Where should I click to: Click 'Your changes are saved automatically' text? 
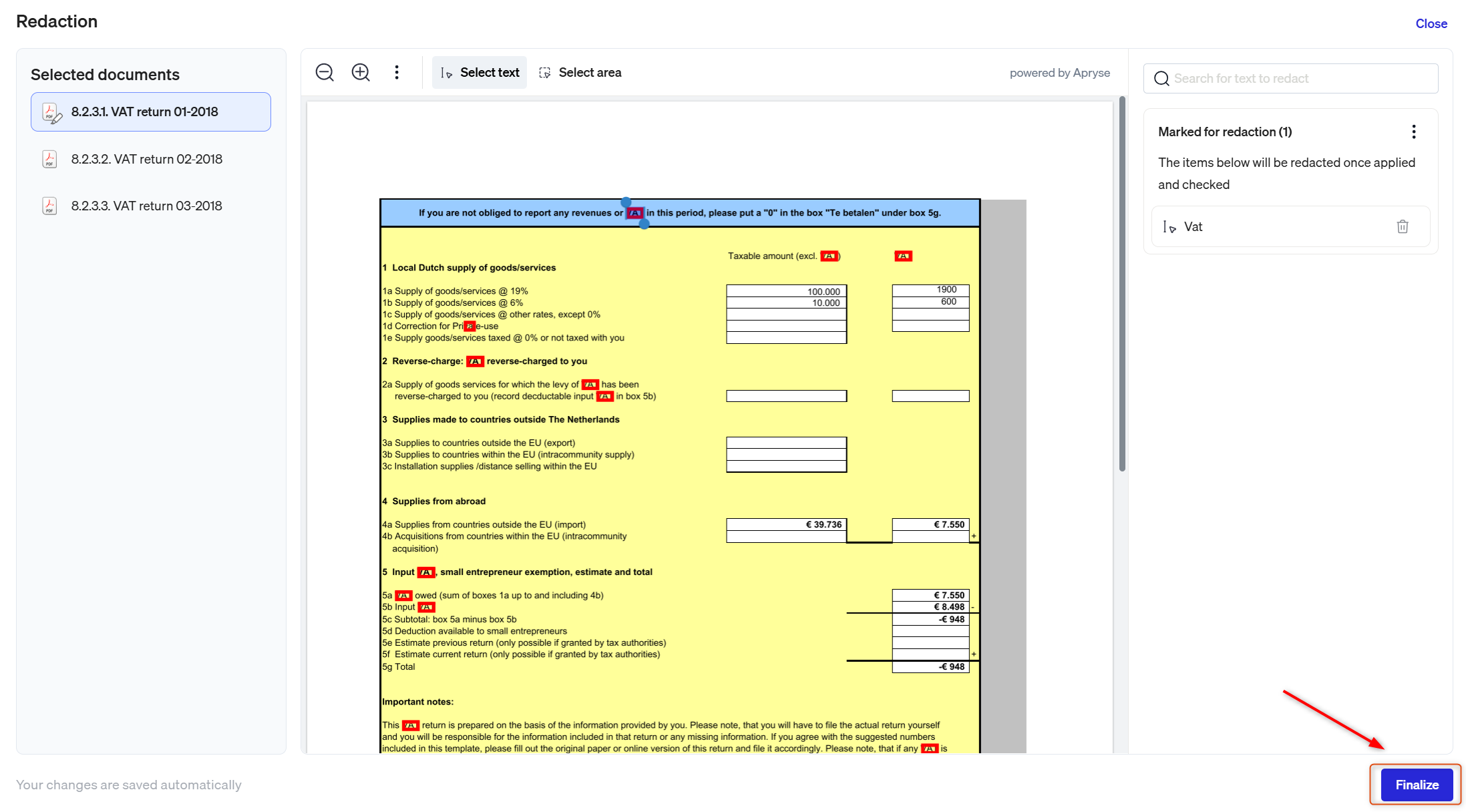coord(129,785)
